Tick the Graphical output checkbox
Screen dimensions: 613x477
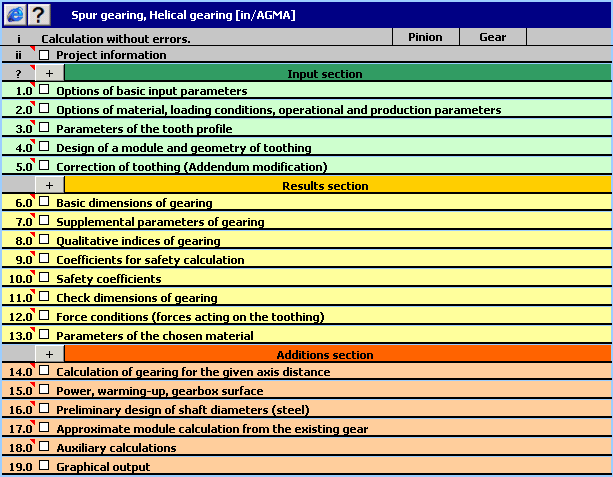click(x=43, y=466)
